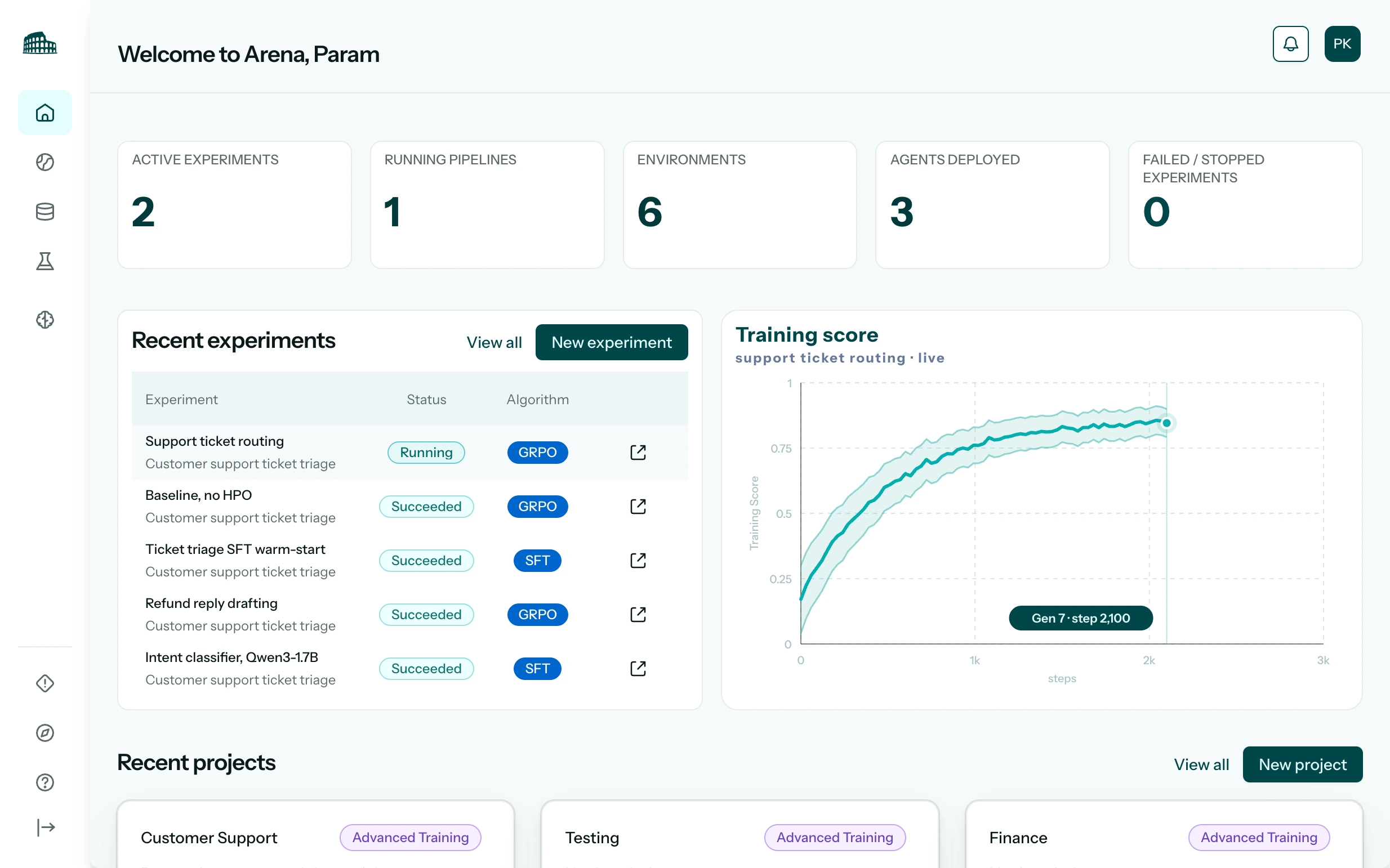Open the dashboard gauge sidebar icon
The height and width of the screenshot is (868, 1390).
45,163
